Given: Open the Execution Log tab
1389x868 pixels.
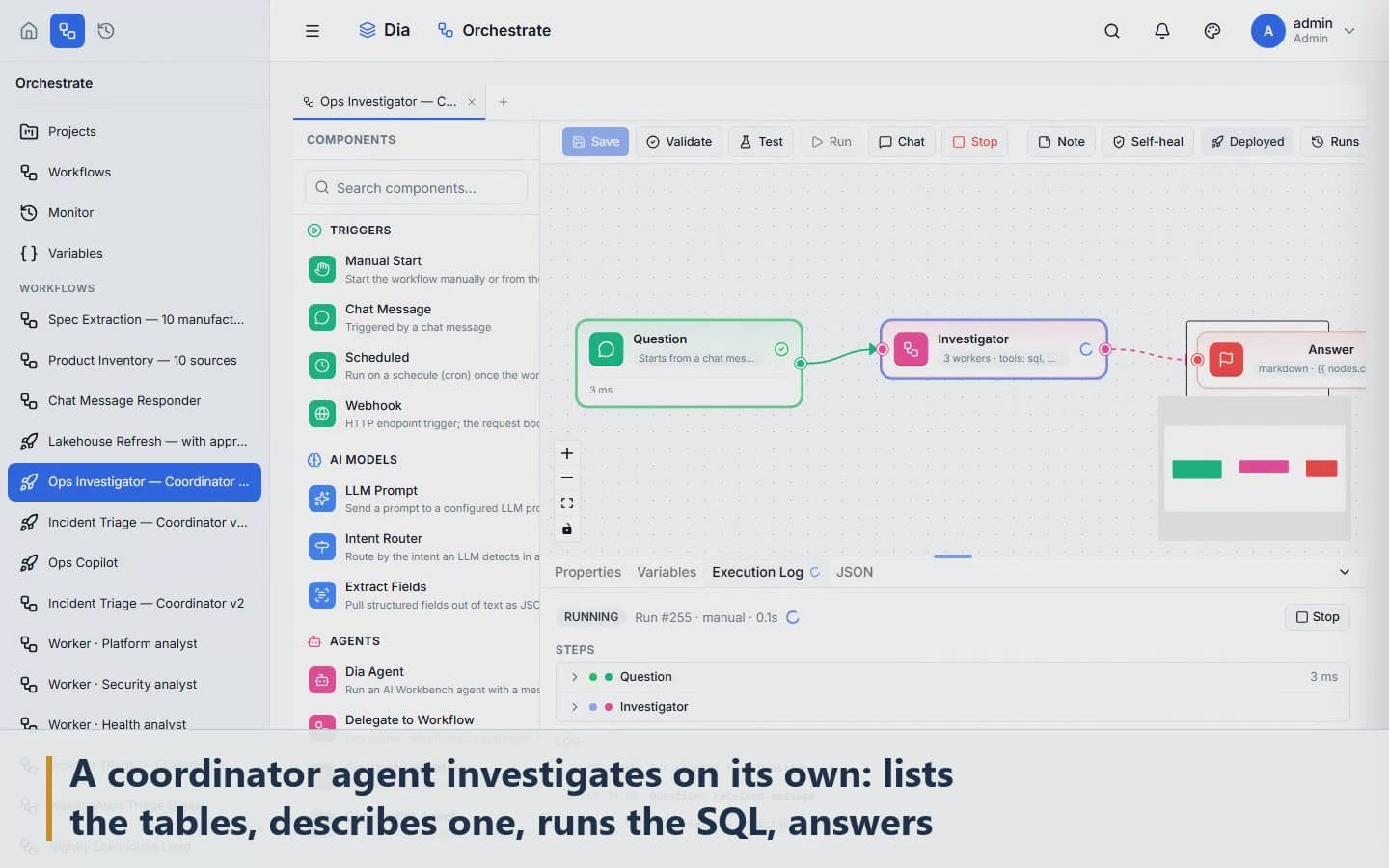Looking at the screenshot, I should [766, 572].
